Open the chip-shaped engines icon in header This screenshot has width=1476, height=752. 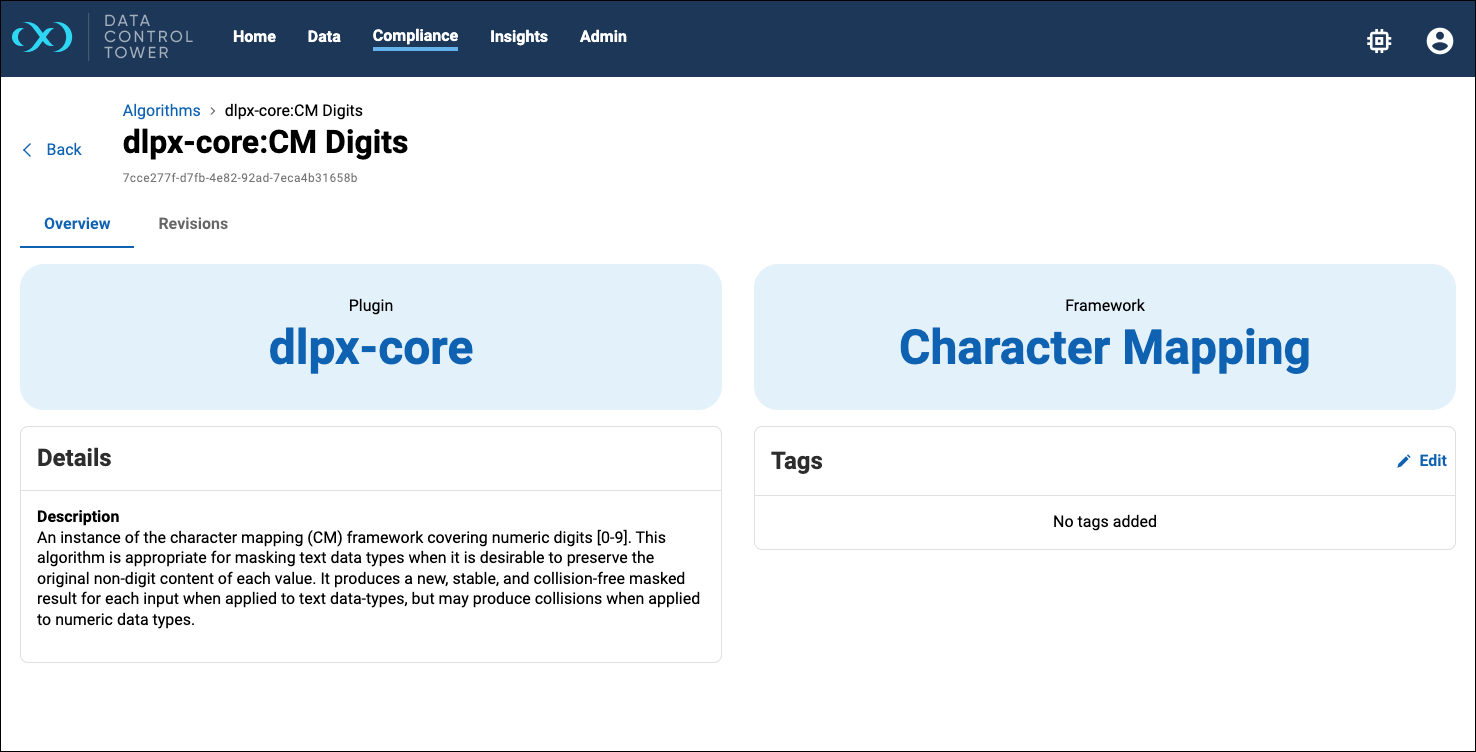click(1379, 41)
